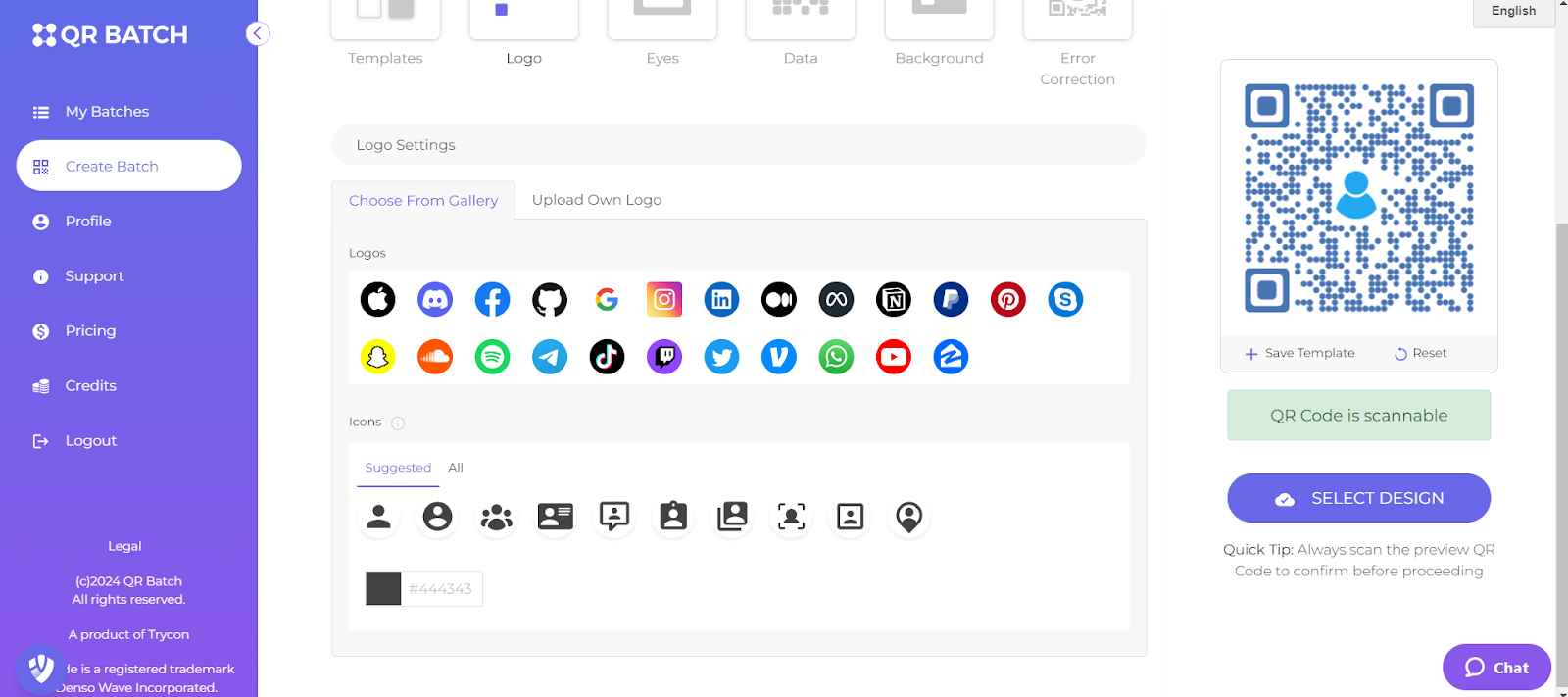The image size is (1568, 697).
Task: Click Save Template
Action: (x=1299, y=353)
